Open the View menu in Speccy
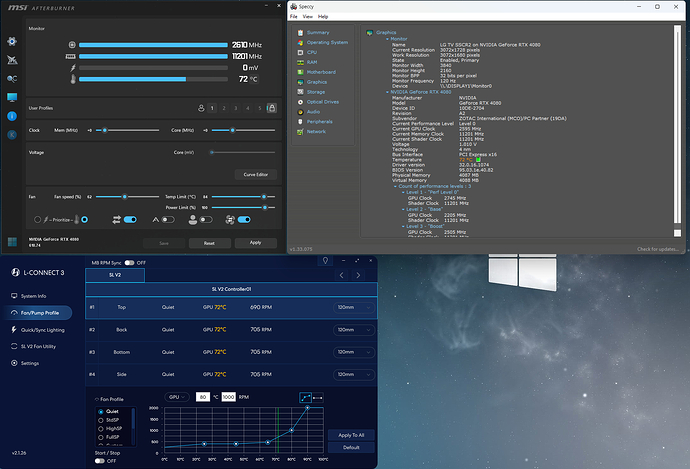Image resolution: width=690 pixels, height=469 pixels. point(308,17)
